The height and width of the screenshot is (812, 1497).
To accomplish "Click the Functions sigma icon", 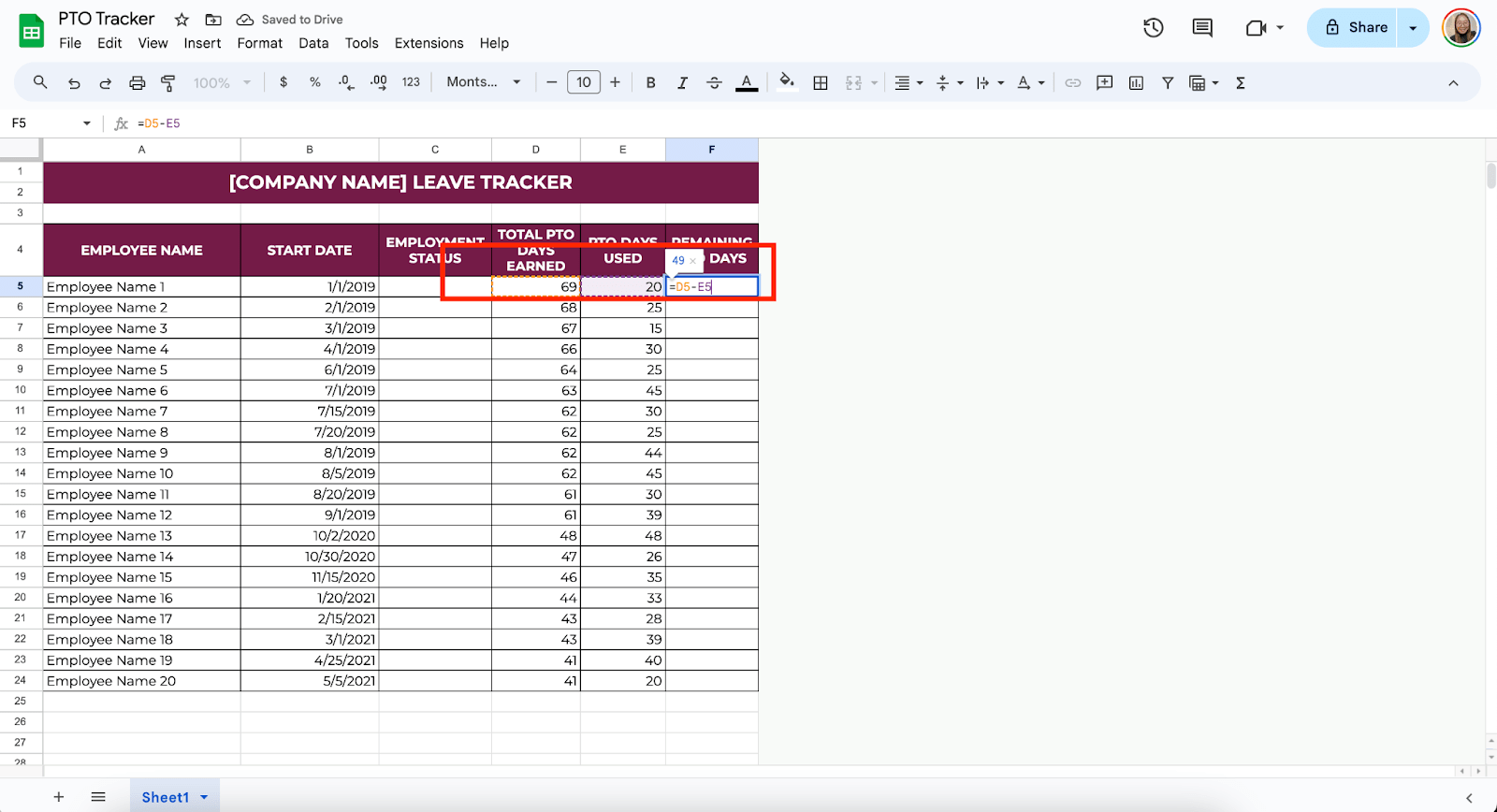I will (x=1241, y=83).
